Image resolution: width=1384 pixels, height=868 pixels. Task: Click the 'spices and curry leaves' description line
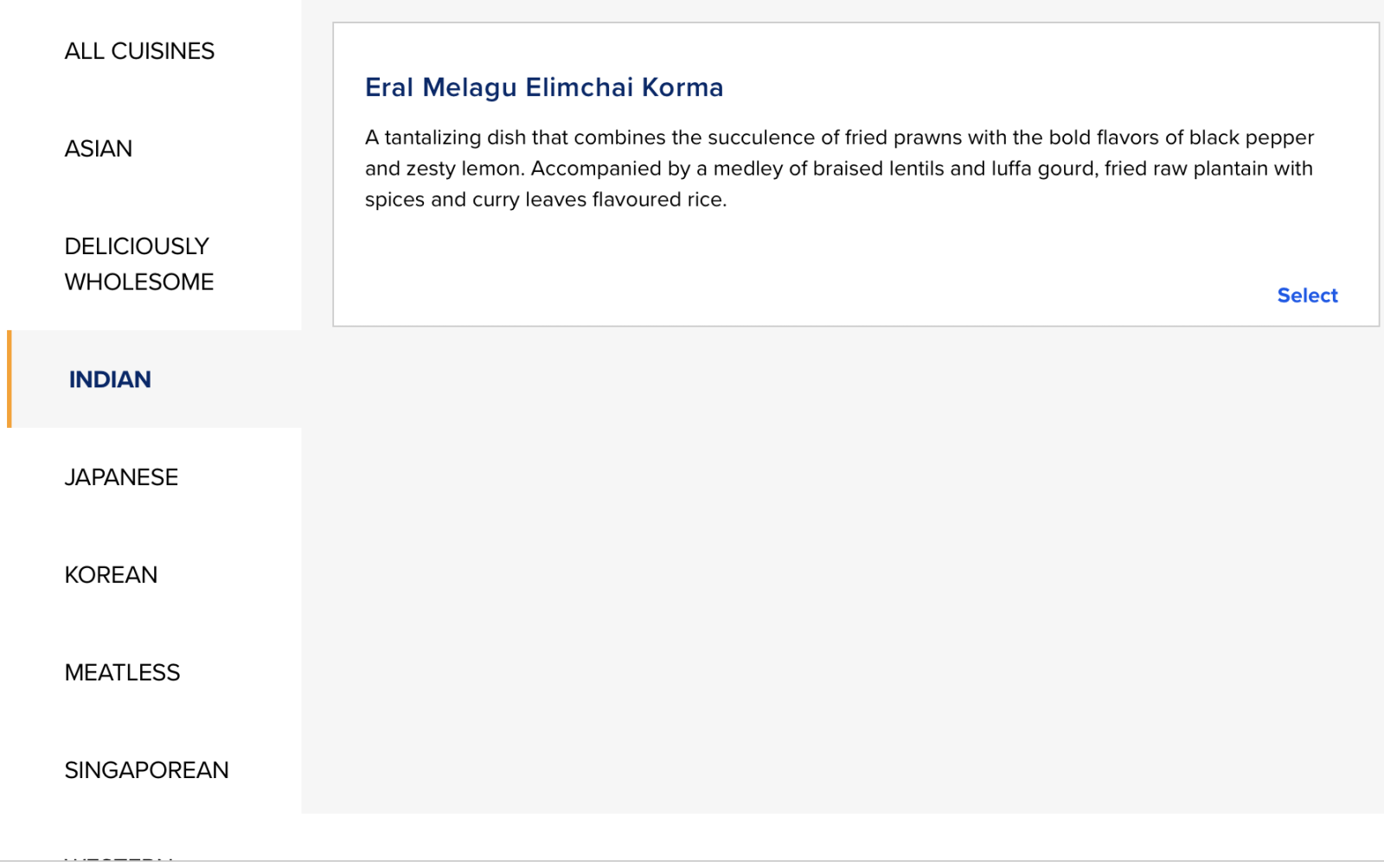click(x=546, y=200)
